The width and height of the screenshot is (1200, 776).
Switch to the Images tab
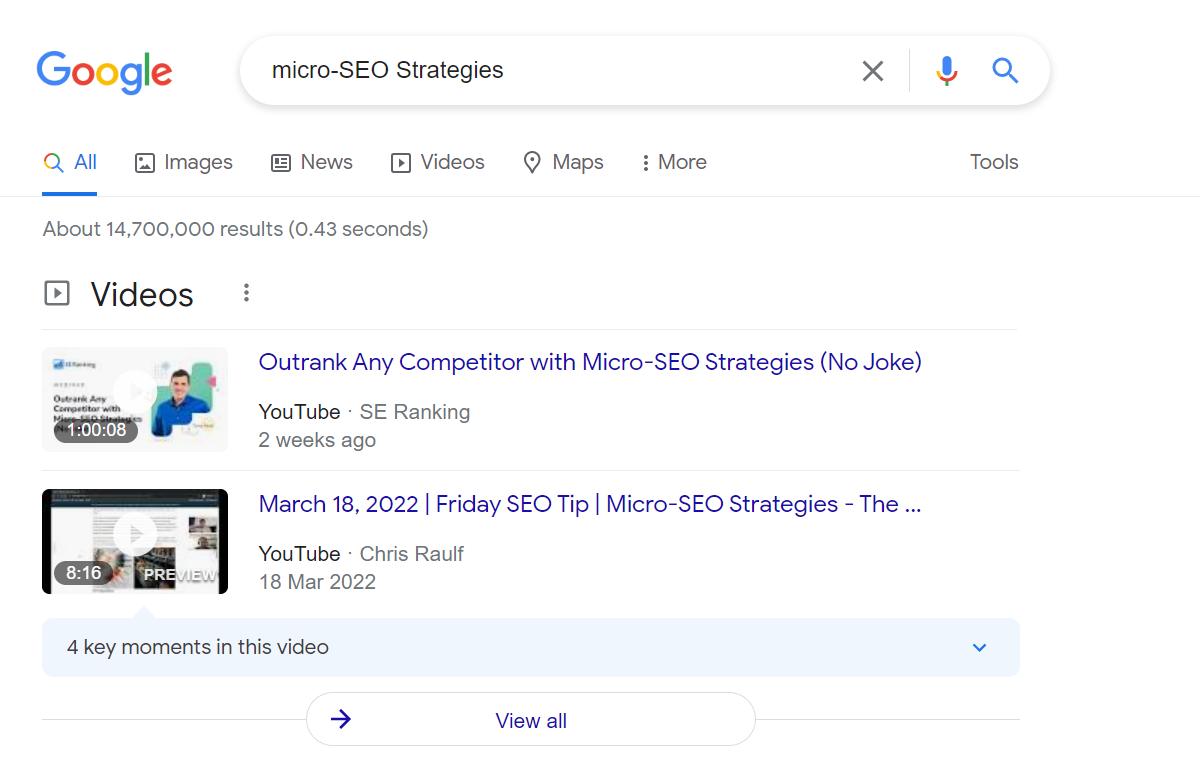[184, 162]
